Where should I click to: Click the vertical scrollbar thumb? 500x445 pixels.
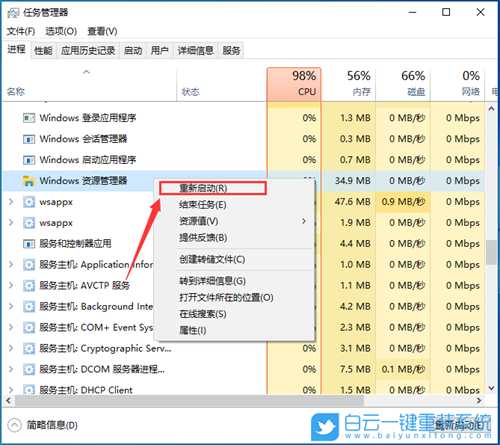pos(491,252)
